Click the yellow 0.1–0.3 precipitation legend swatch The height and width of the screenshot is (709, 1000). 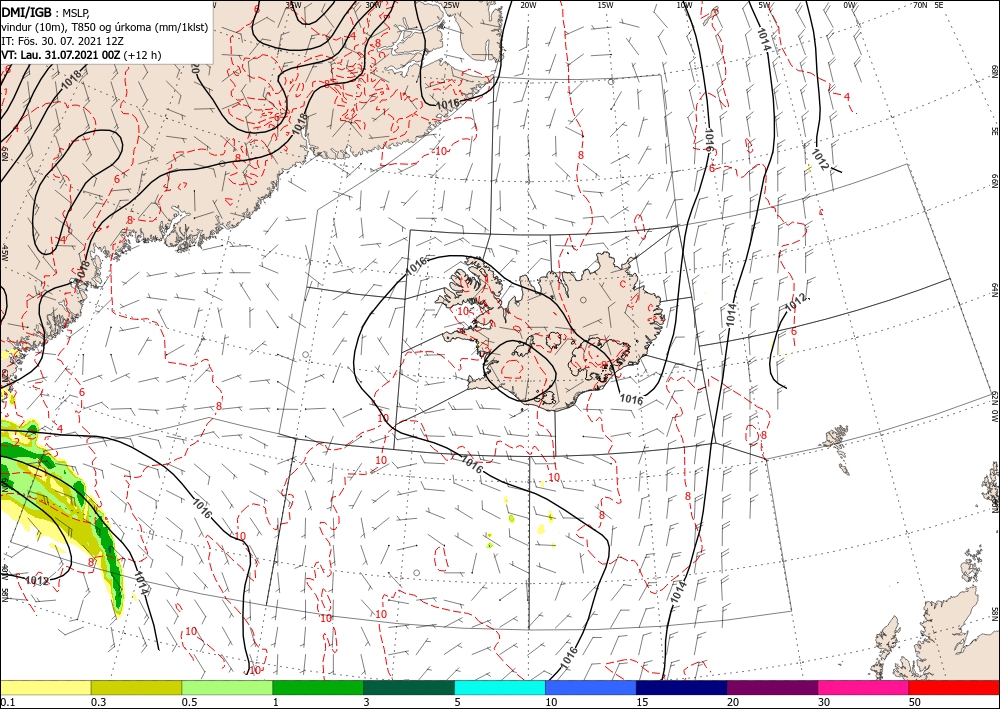(x=45, y=687)
